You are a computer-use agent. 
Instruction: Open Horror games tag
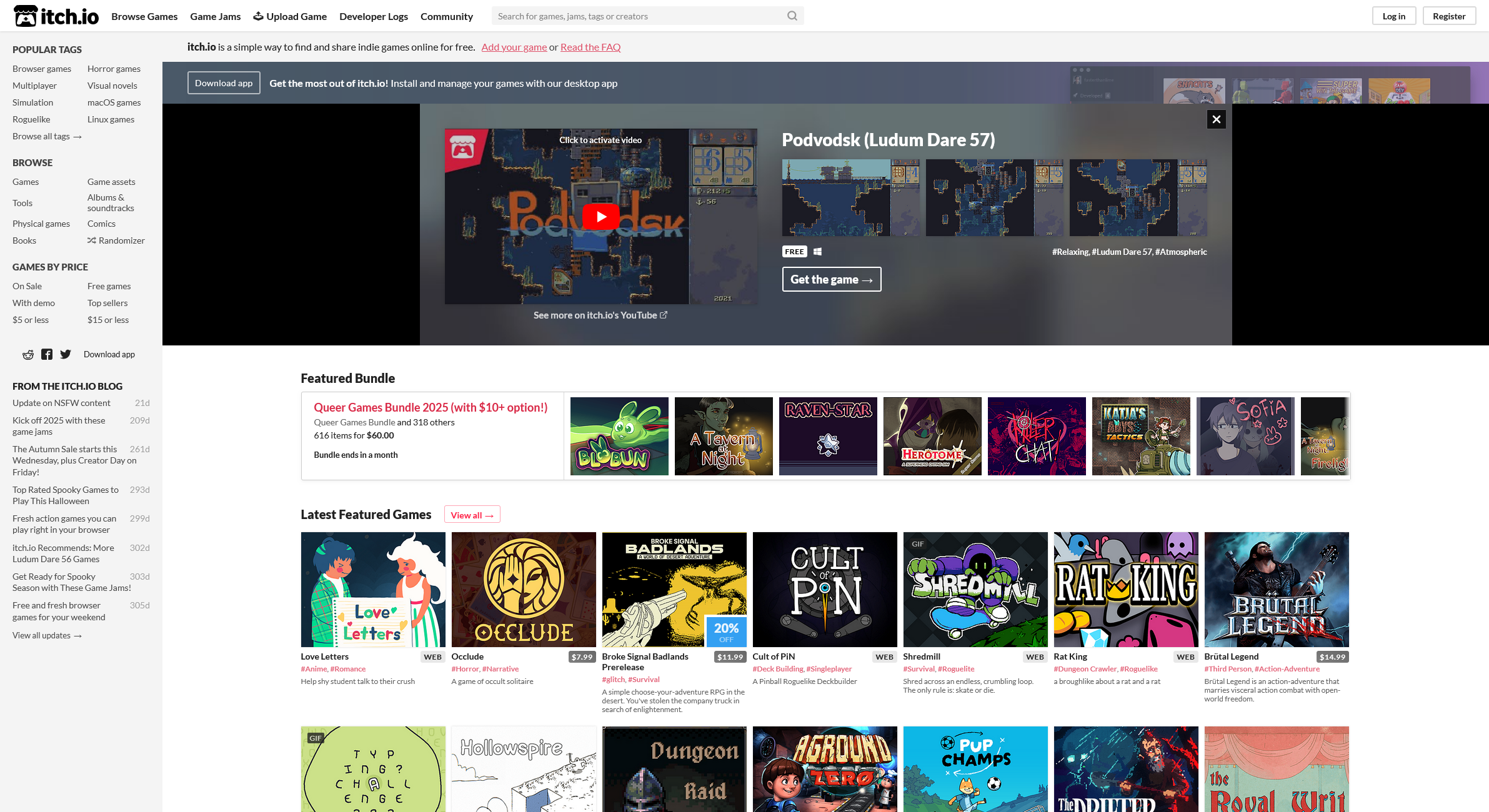click(x=114, y=69)
